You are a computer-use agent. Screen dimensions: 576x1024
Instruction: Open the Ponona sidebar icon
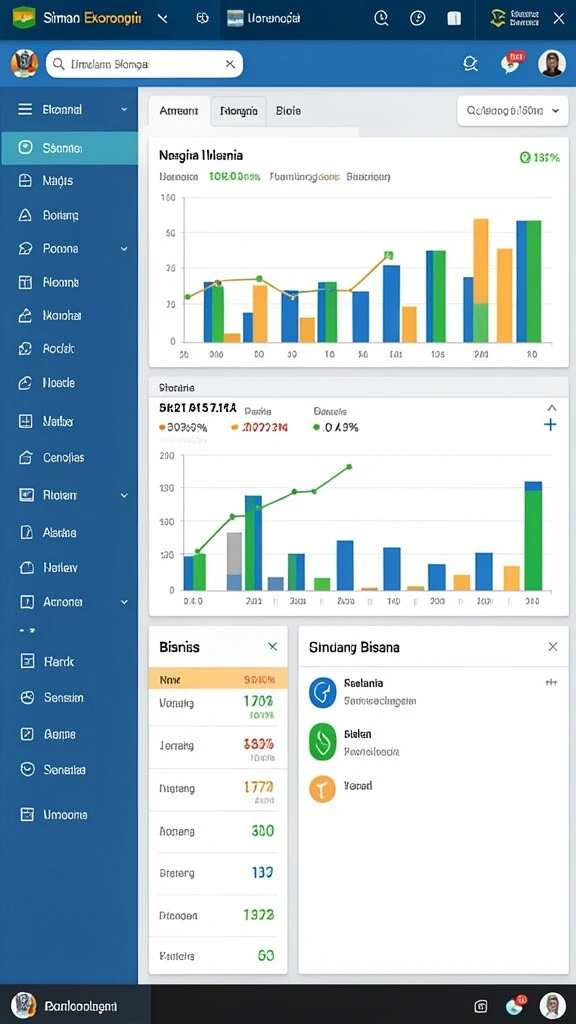point(25,249)
